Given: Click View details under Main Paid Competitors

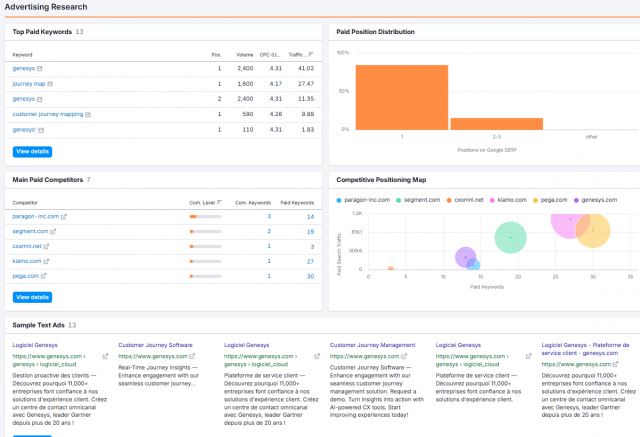Looking at the screenshot, I should coord(32,297).
